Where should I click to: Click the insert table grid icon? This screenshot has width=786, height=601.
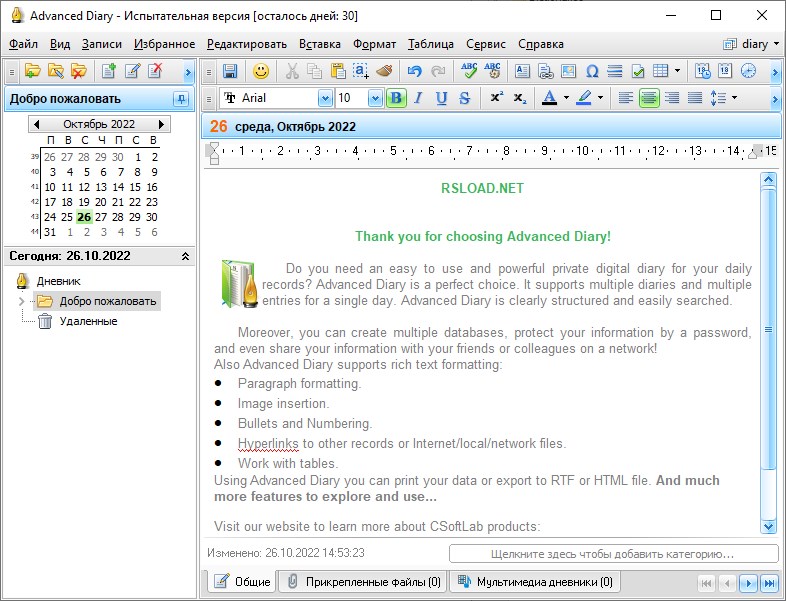click(661, 71)
